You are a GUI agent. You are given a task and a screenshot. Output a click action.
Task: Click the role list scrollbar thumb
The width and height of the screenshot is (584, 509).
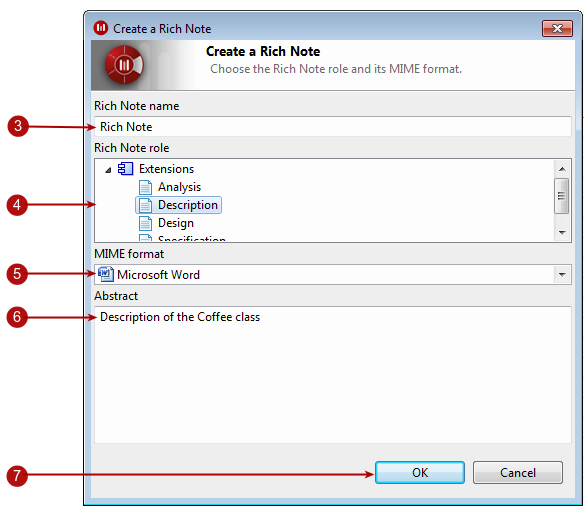[561, 196]
